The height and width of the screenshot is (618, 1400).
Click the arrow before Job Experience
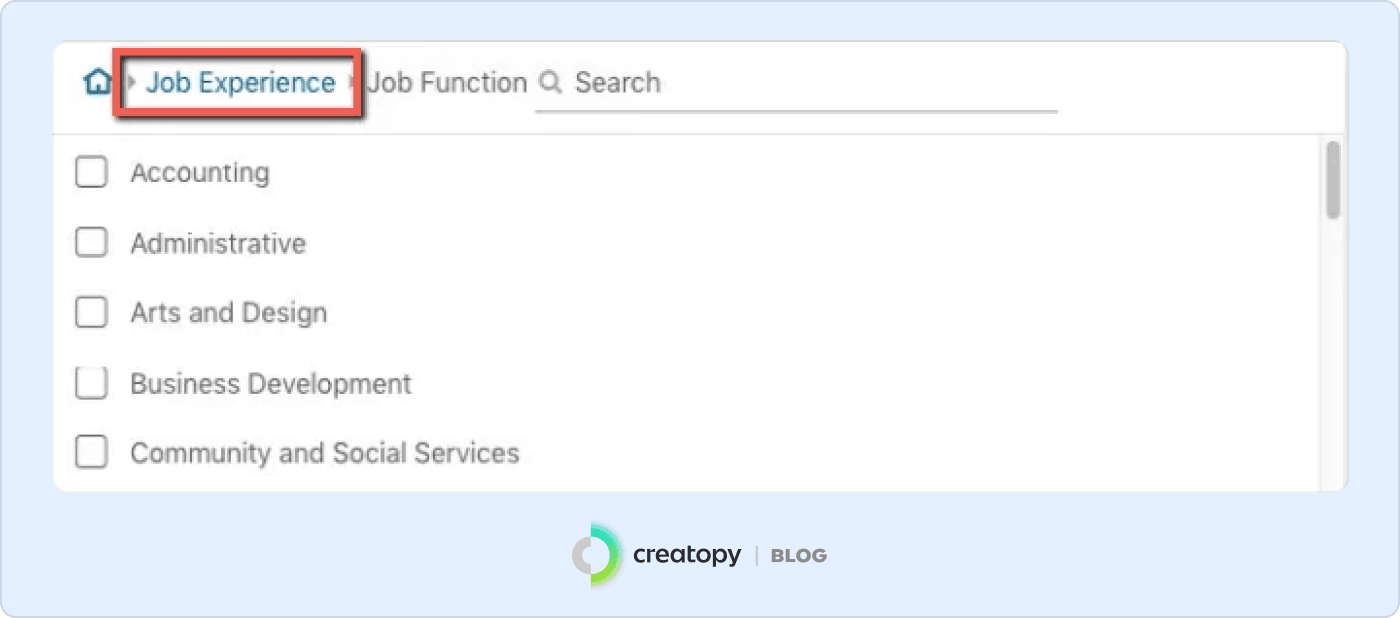tap(132, 82)
